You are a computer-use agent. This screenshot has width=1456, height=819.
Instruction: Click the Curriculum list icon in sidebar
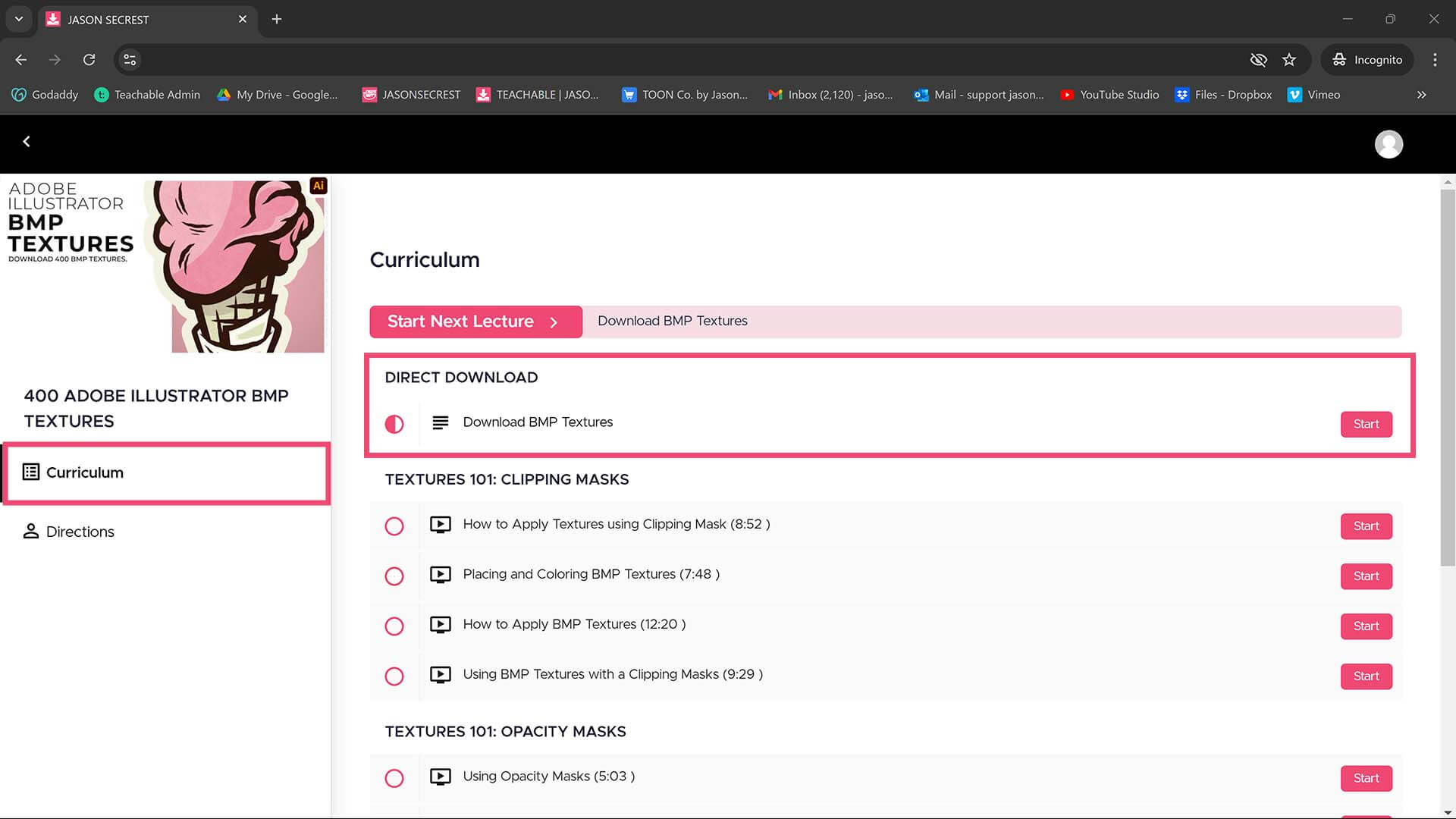coord(30,472)
